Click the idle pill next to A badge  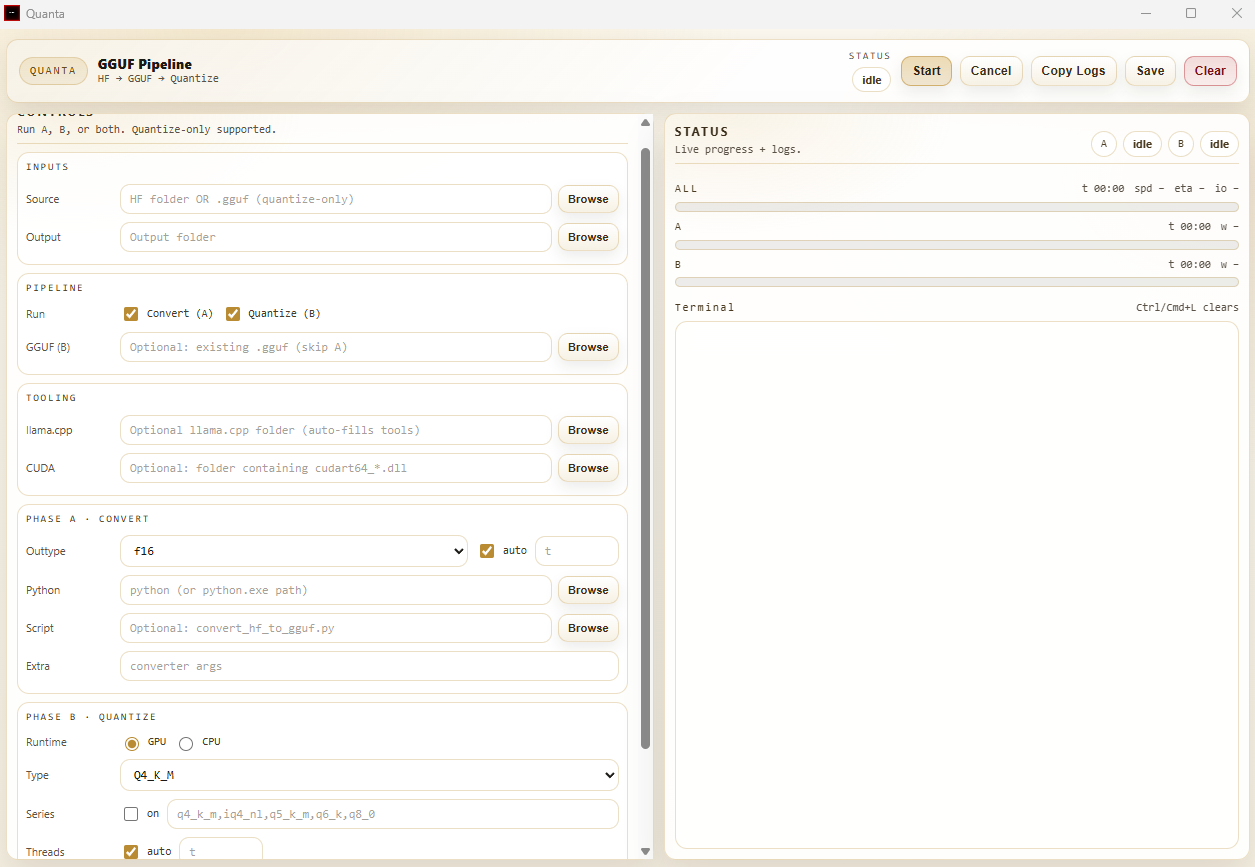pos(1142,144)
